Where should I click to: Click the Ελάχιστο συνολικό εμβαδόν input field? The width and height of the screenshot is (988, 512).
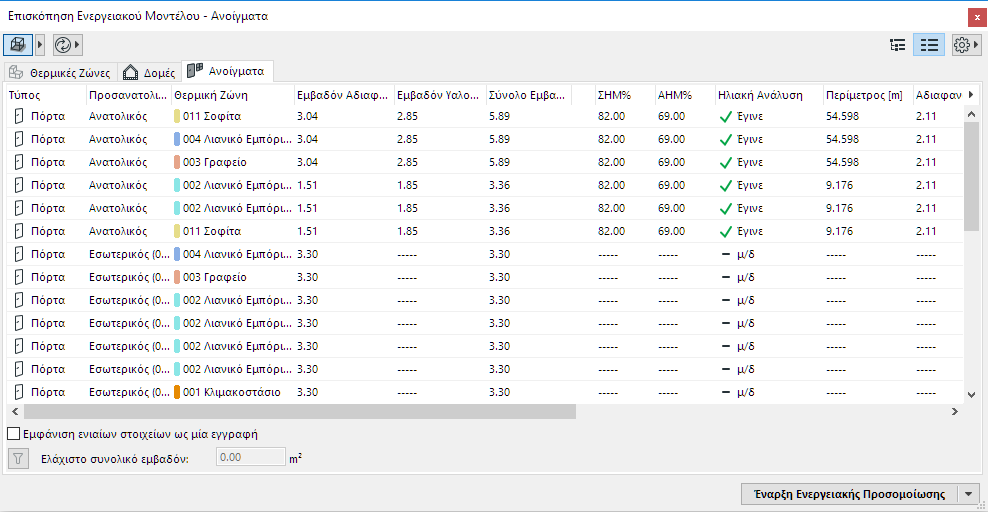(x=251, y=457)
